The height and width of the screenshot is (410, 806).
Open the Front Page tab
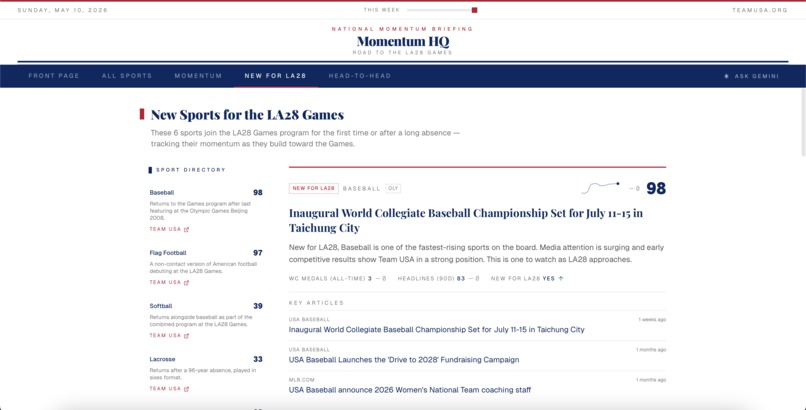pos(54,76)
